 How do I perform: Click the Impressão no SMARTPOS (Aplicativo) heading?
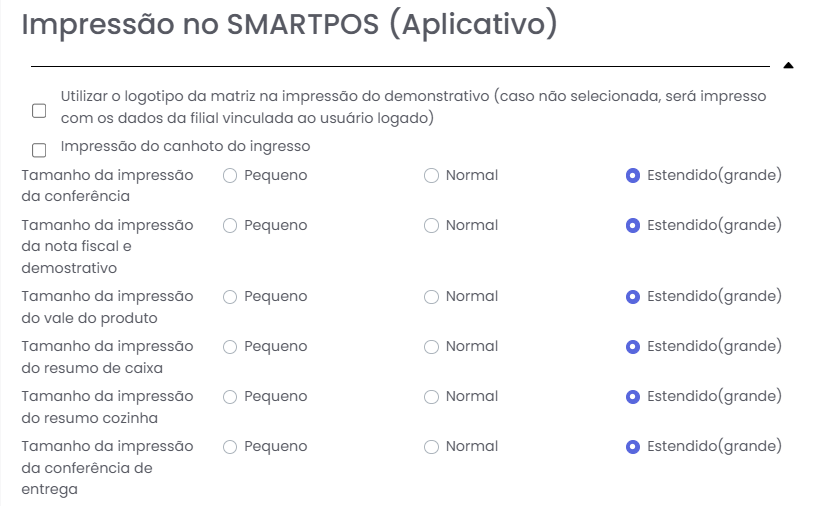288,25
